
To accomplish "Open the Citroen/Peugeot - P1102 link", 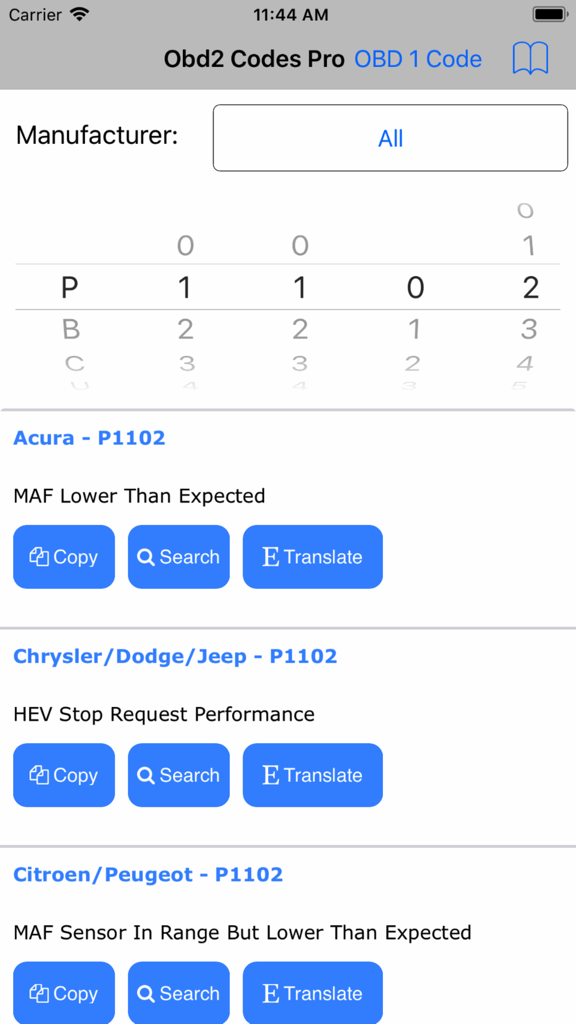I will click(148, 874).
